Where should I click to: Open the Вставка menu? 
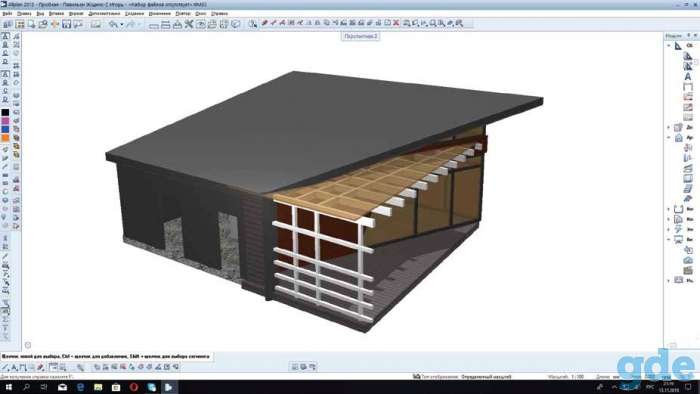(x=56, y=14)
